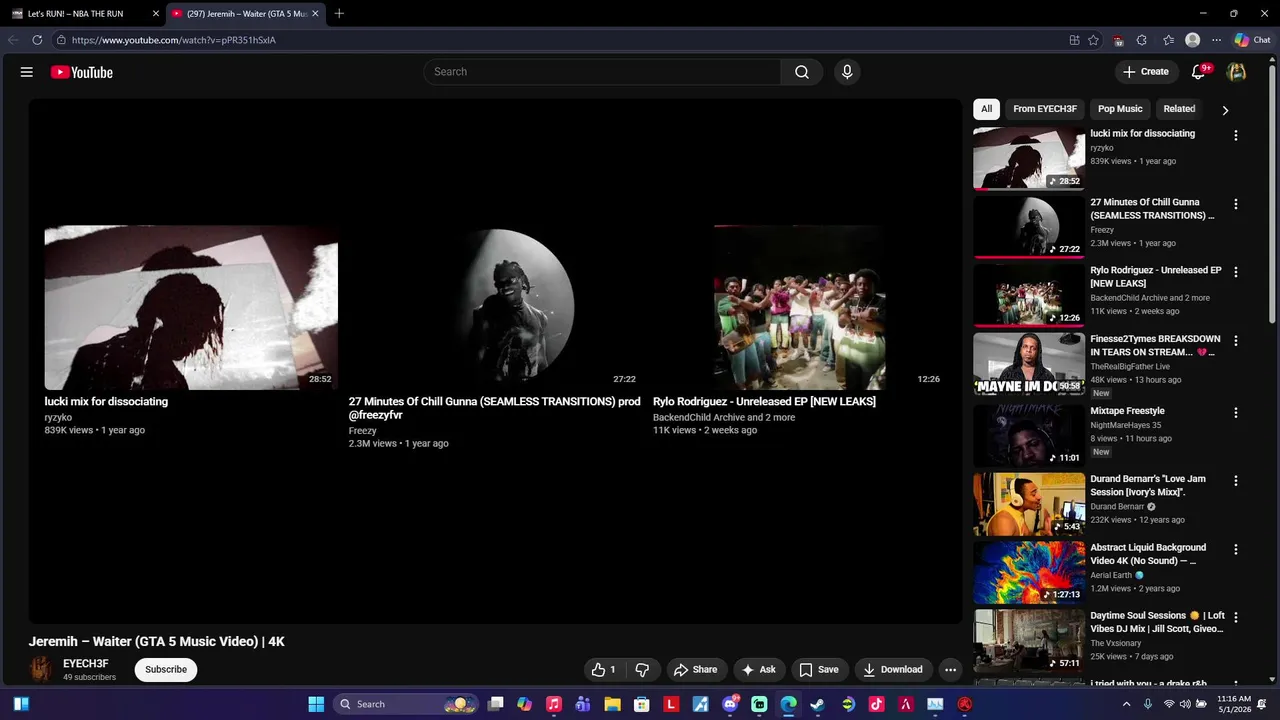Viewport: 1280px width, 720px height.
Task: Subscribe to the EYECH3F channel
Action: (166, 670)
